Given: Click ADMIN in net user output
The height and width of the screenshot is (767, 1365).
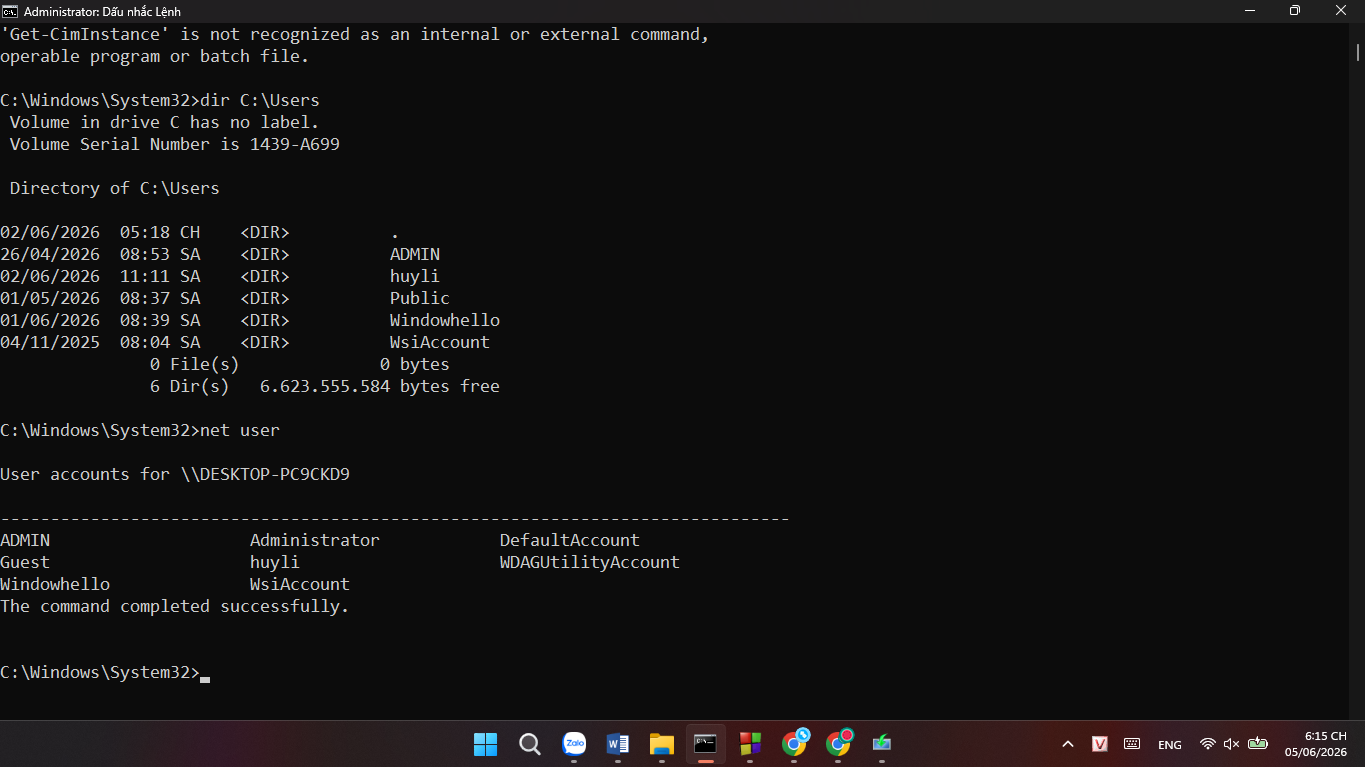Looking at the screenshot, I should (25, 540).
